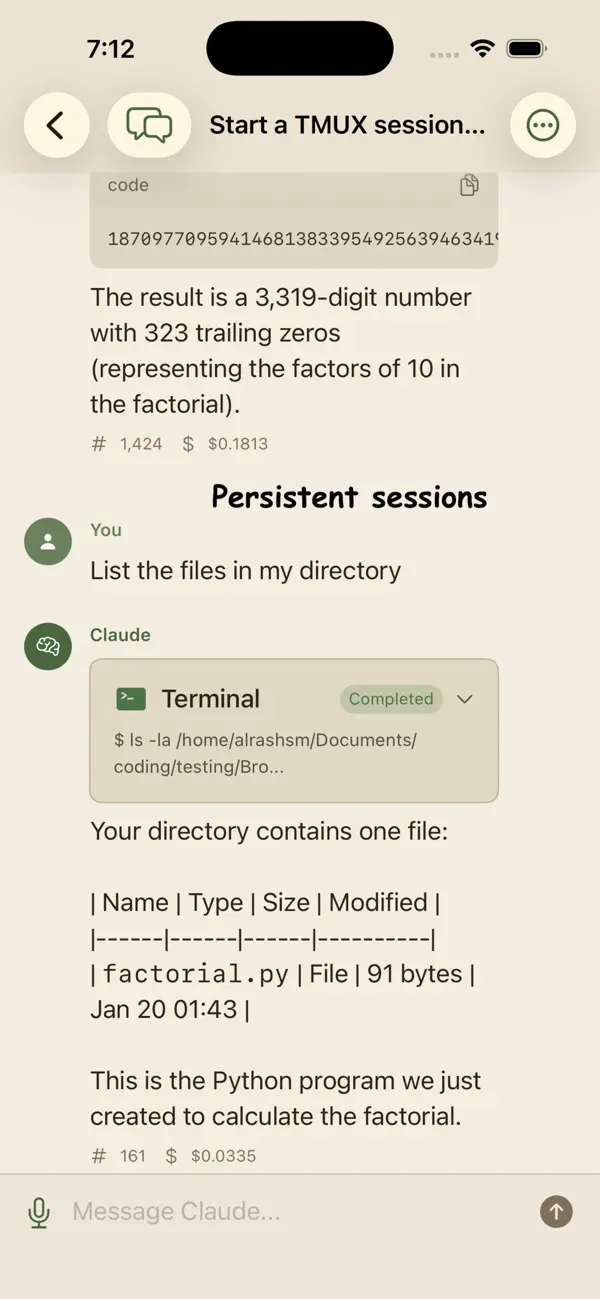600x1299 pixels.
Task: Send the message with the arrow button
Action: point(556,1211)
